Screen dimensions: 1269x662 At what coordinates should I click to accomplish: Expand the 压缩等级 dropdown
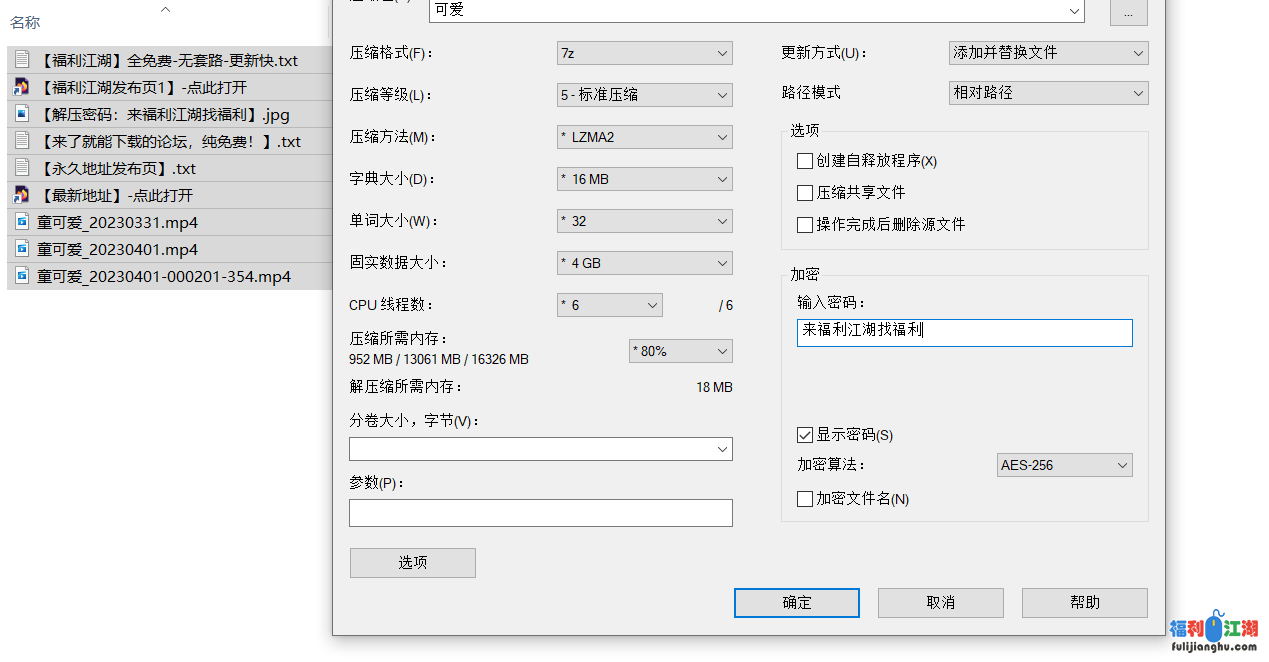(644, 95)
